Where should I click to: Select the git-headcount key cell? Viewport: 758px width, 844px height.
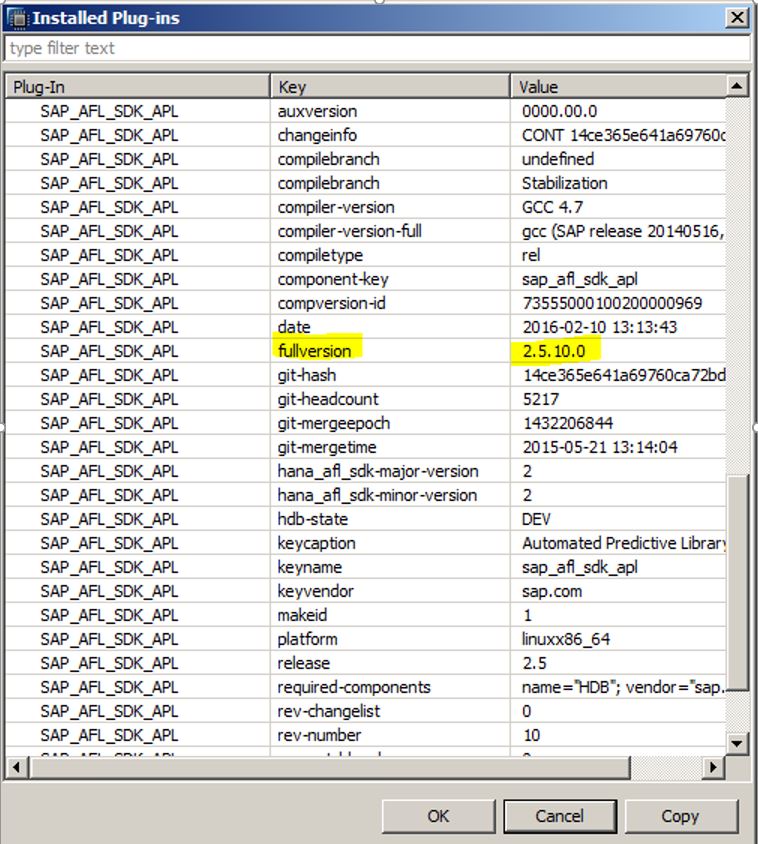point(390,399)
